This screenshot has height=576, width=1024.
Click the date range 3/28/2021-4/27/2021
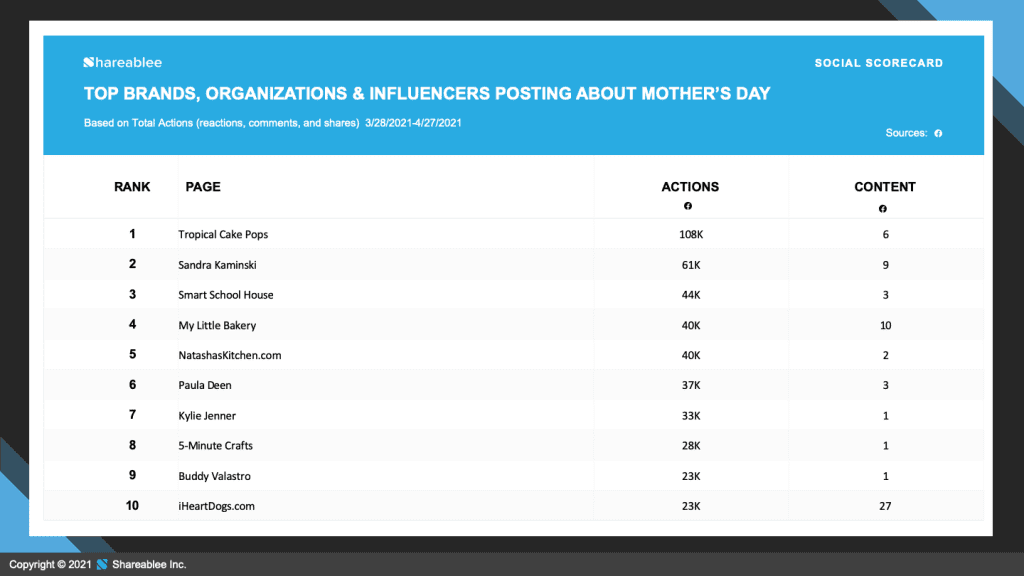pyautogui.click(x=413, y=123)
